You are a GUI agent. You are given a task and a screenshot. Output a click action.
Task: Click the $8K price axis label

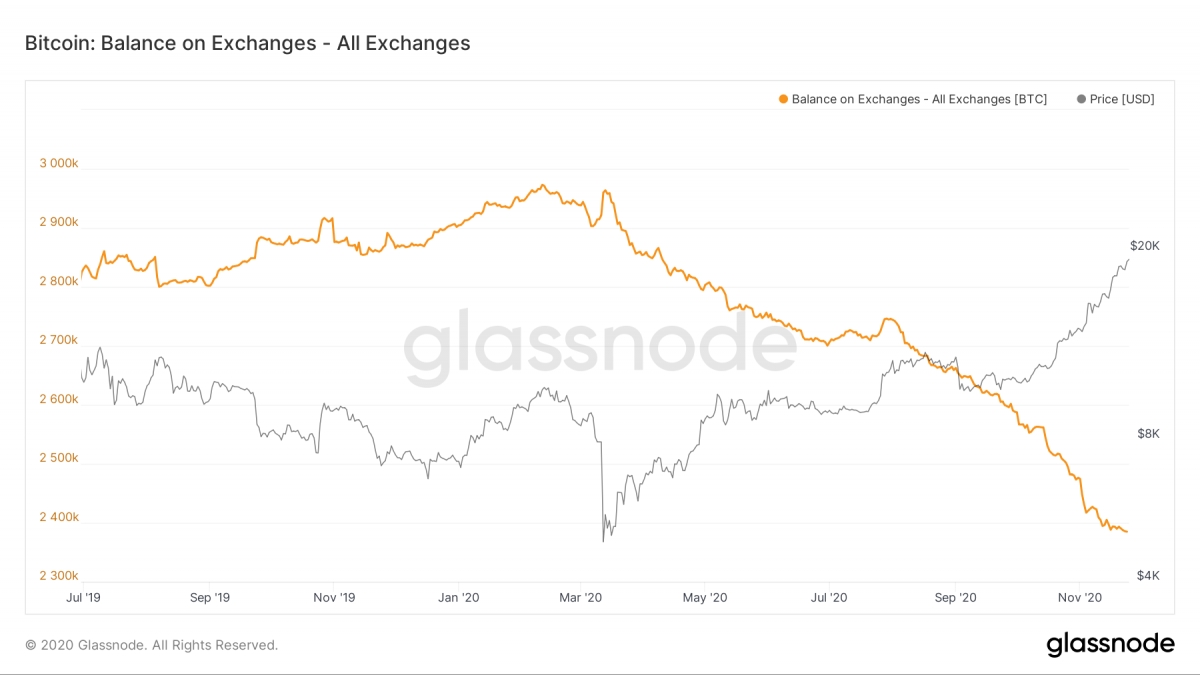pyautogui.click(x=1147, y=434)
